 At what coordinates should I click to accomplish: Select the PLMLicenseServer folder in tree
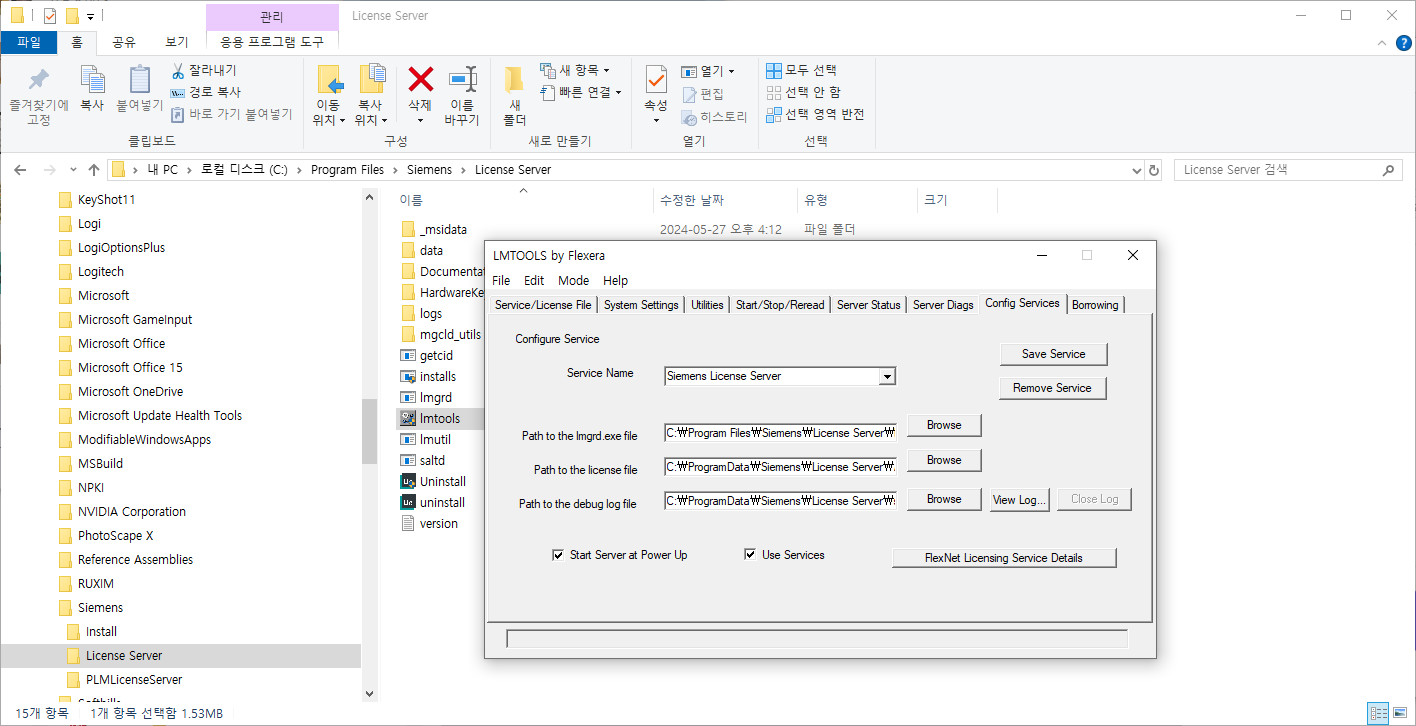tap(134, 680)
